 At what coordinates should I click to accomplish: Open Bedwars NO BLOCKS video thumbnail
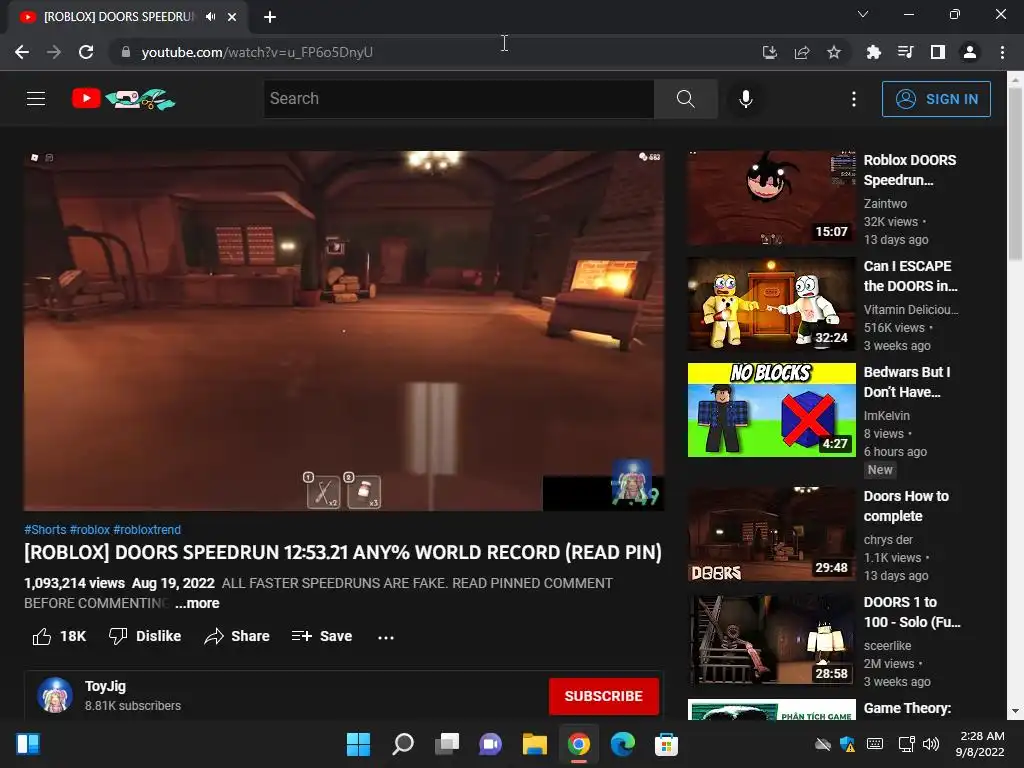771,410
